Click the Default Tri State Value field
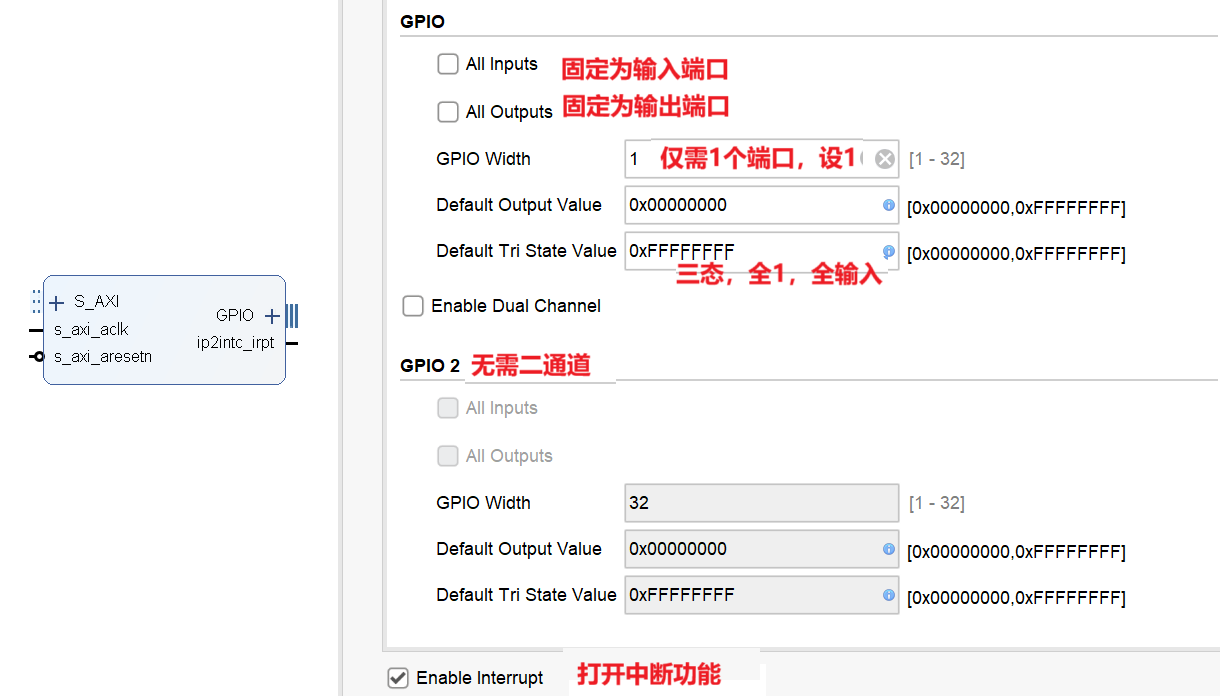This screenshot has height=697, width=1223. point(762,251)
